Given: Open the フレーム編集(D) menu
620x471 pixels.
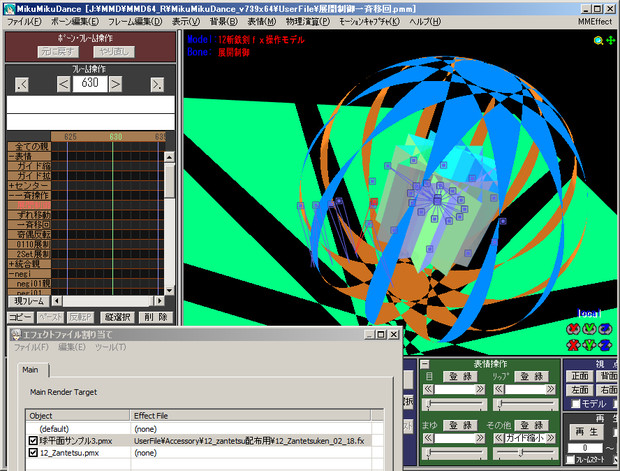Looking at the screenshot, I should coord(135,22).
